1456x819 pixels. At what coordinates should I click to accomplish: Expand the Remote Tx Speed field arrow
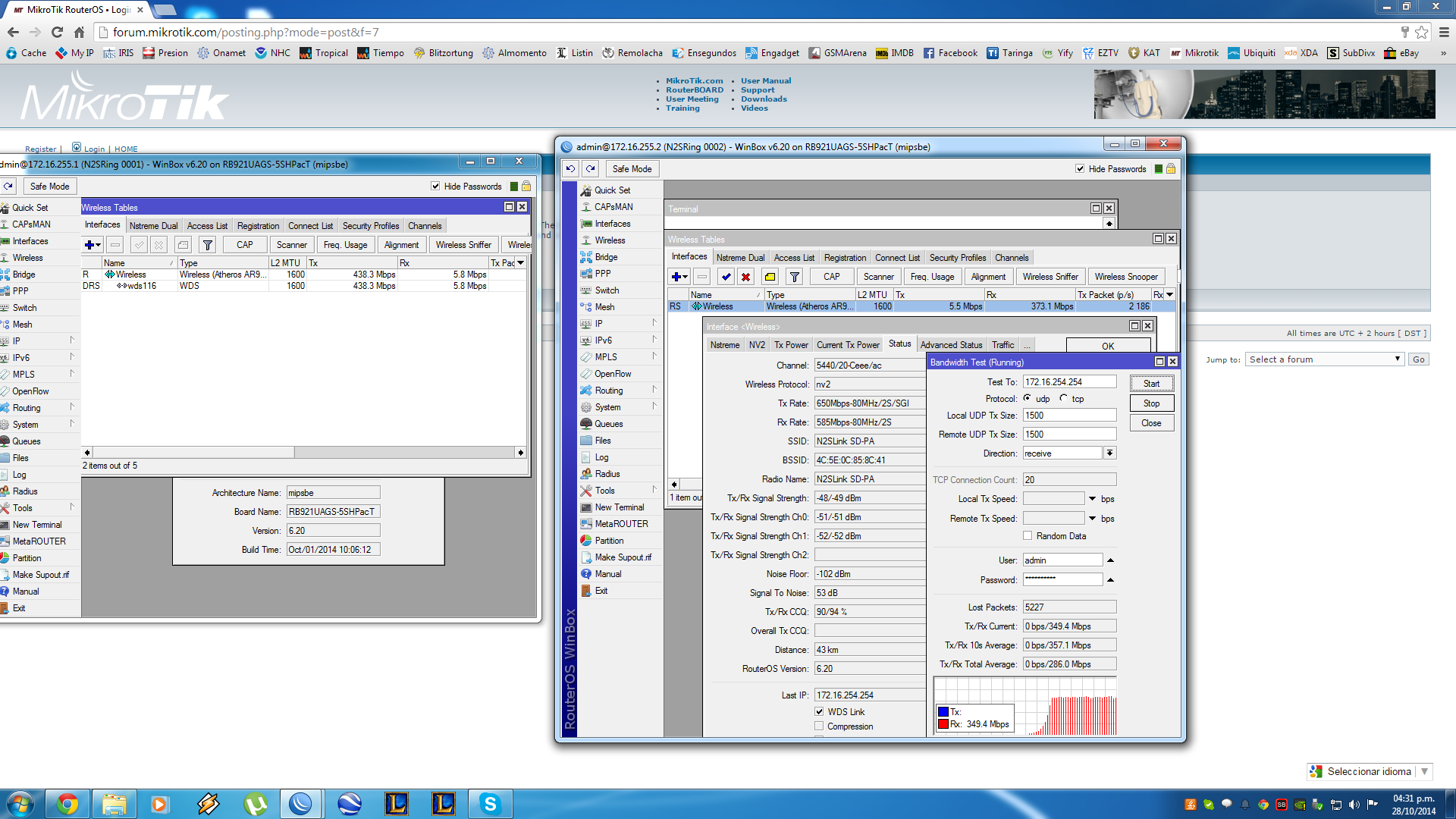pyautogui.click(x=1092, y=519)
